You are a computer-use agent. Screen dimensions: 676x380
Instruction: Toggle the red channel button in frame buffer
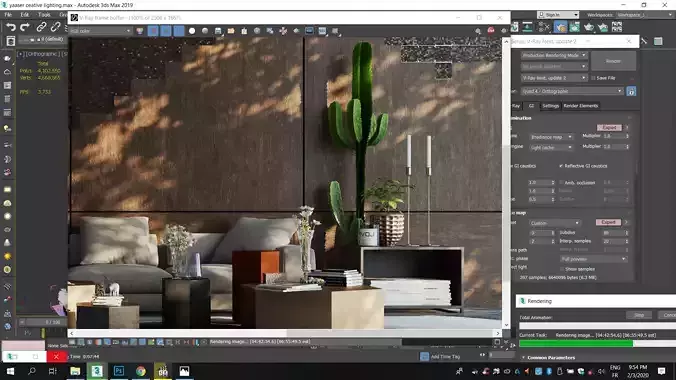pyautogui.click(x=153, y=31)
